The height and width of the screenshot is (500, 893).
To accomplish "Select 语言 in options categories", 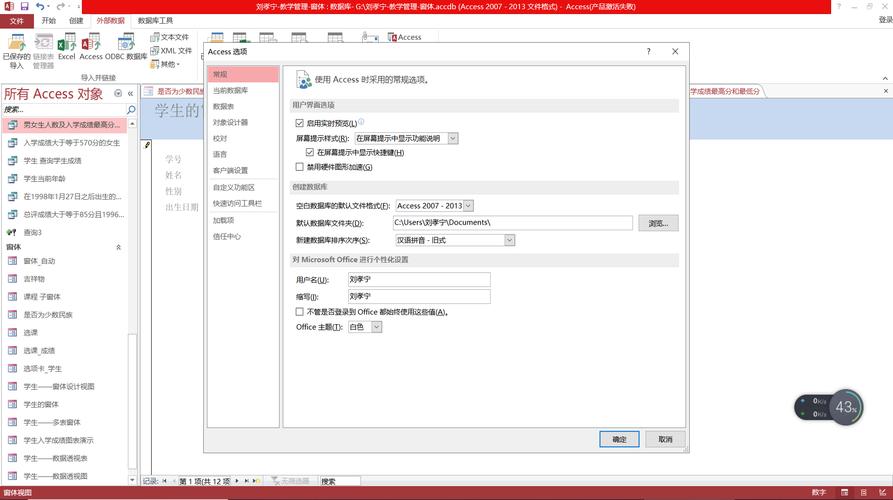I will coord(243,154).
